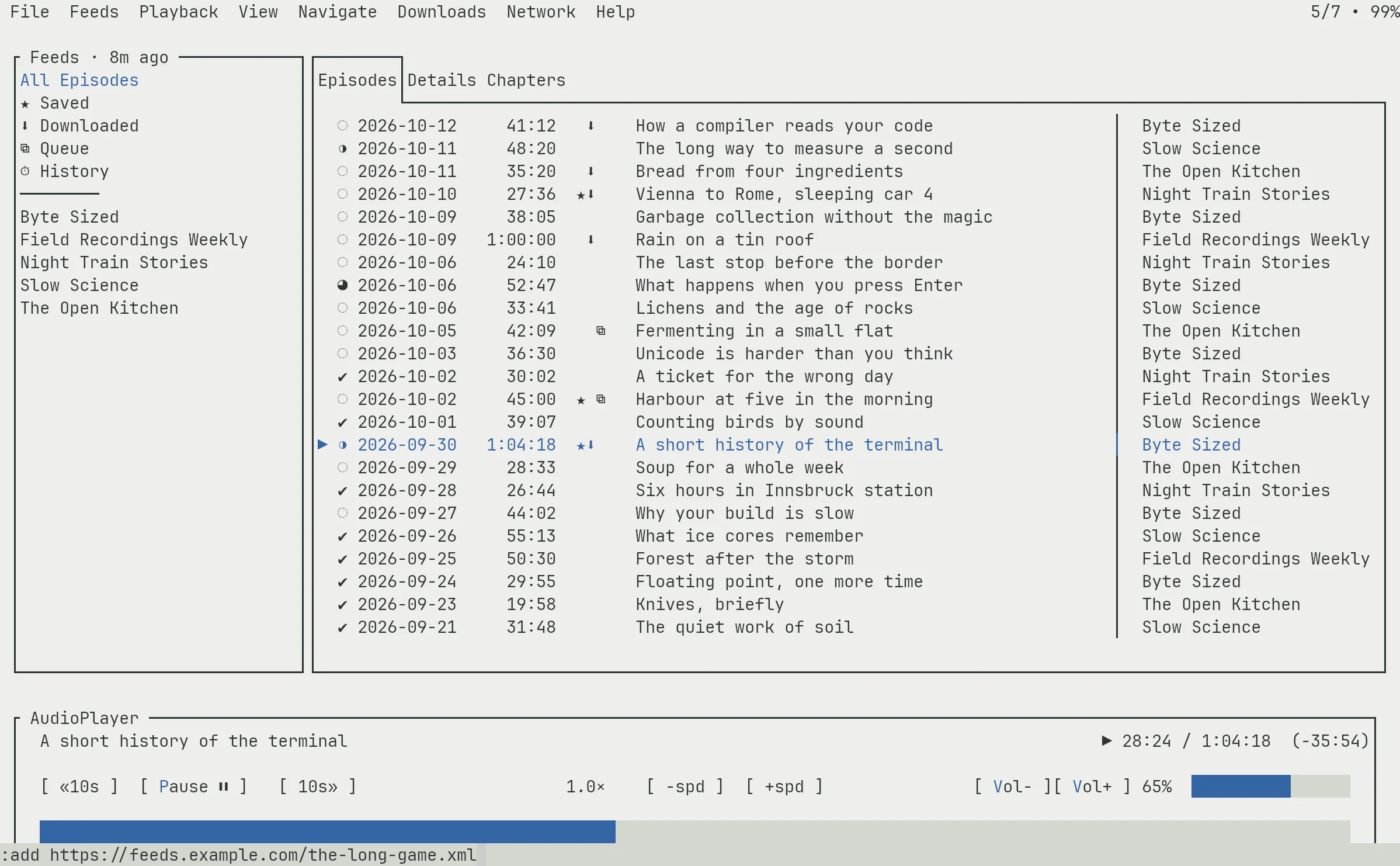Screen dimensions: 1400x866
Task: Select All Episodes in Feeds panel
Action: click(x=79, y=81)
